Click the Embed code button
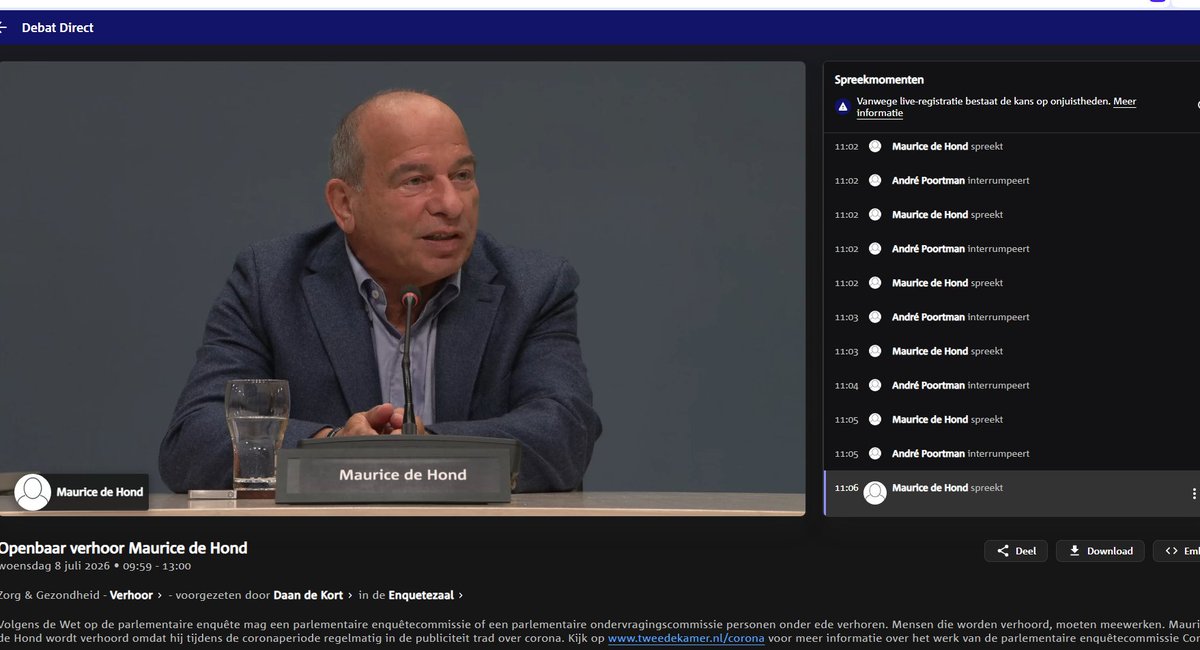1200x650 pixels. pos(1177,551)
